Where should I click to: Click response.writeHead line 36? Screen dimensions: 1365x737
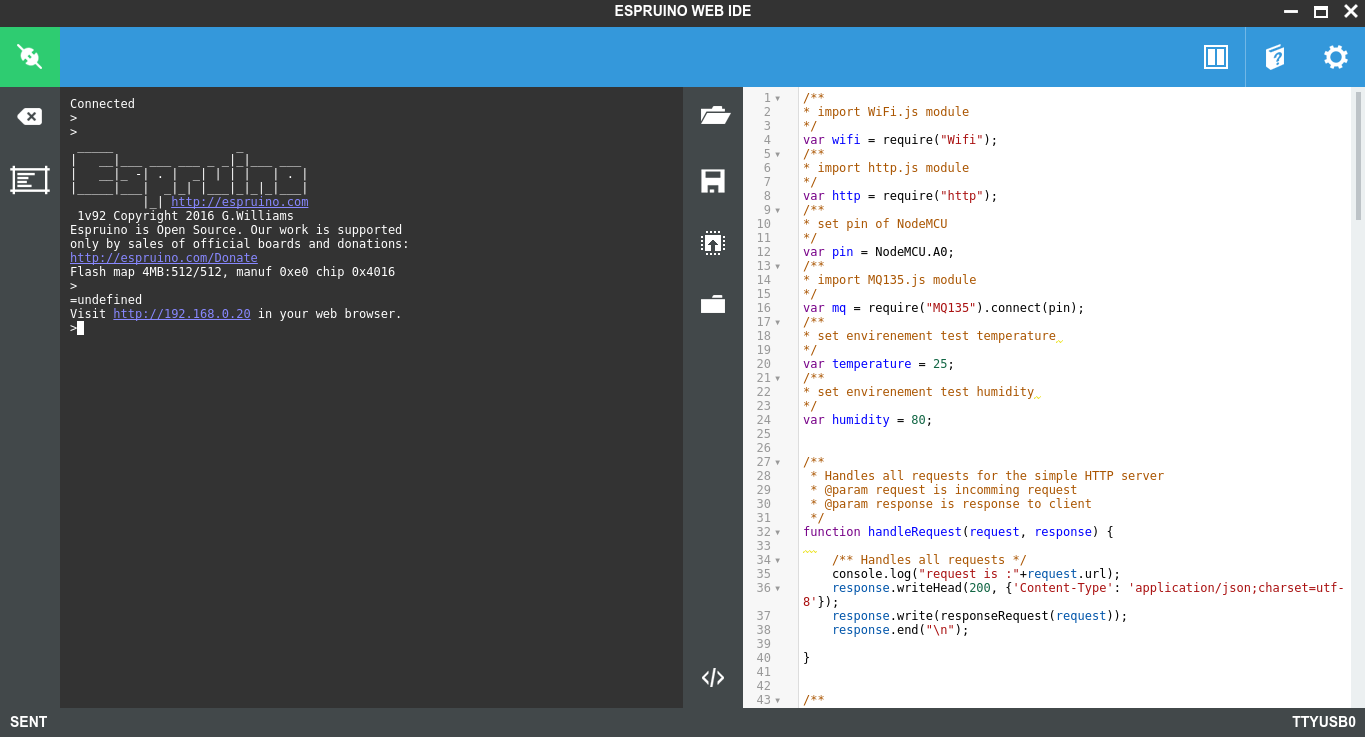1074,595
